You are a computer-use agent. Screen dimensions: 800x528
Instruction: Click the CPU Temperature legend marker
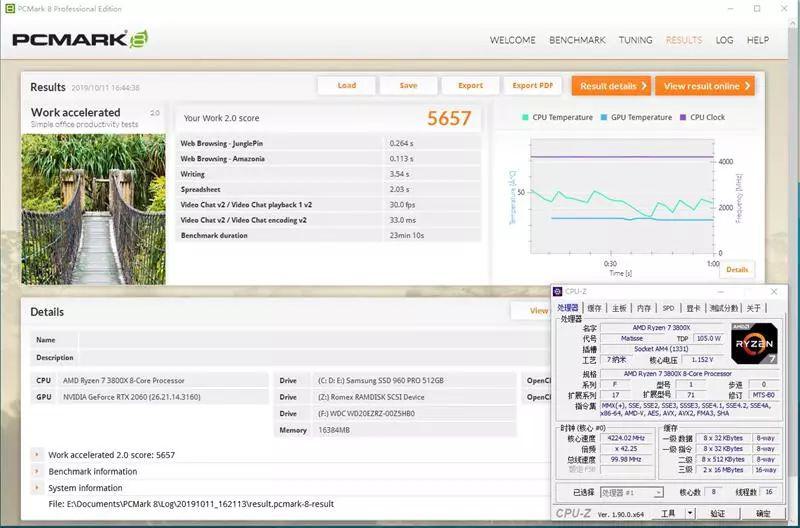pos(525,117)
